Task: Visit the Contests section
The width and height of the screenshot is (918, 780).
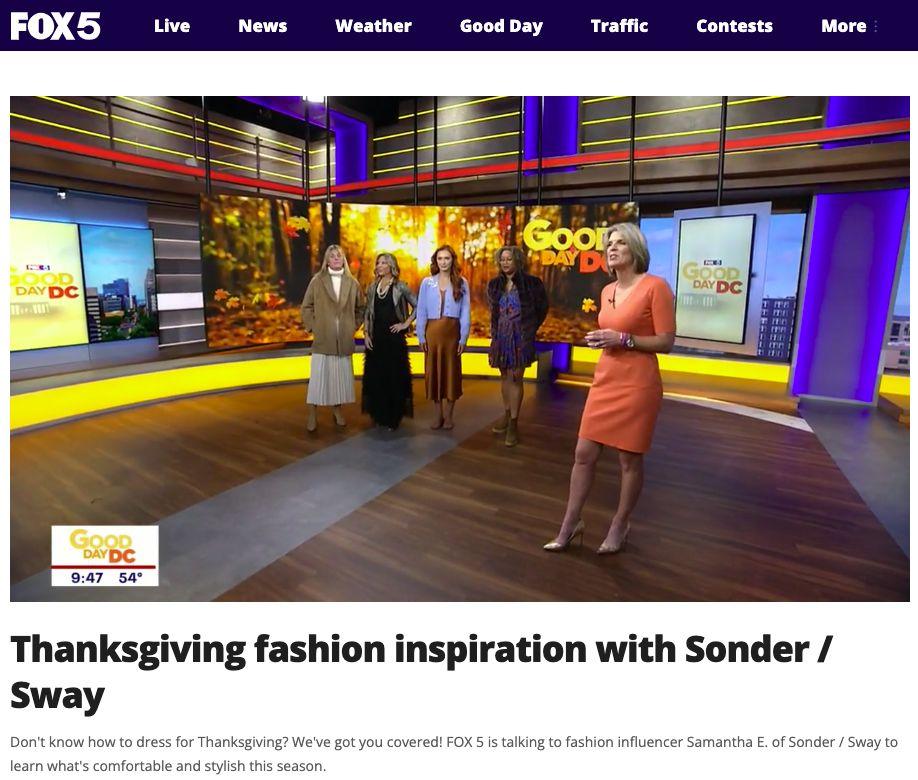Action: tap(734, 26)
